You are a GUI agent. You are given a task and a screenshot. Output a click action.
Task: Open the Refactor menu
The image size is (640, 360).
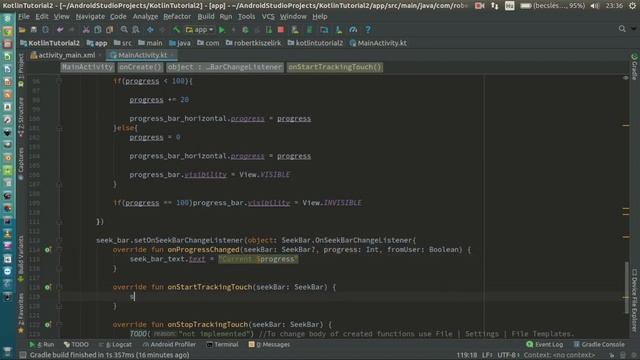177,17
